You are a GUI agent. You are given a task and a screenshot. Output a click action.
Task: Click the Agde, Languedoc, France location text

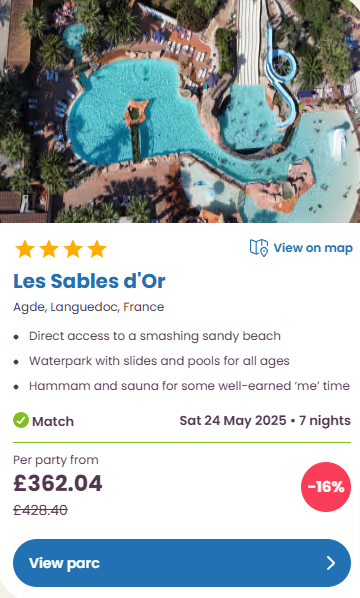88,307
